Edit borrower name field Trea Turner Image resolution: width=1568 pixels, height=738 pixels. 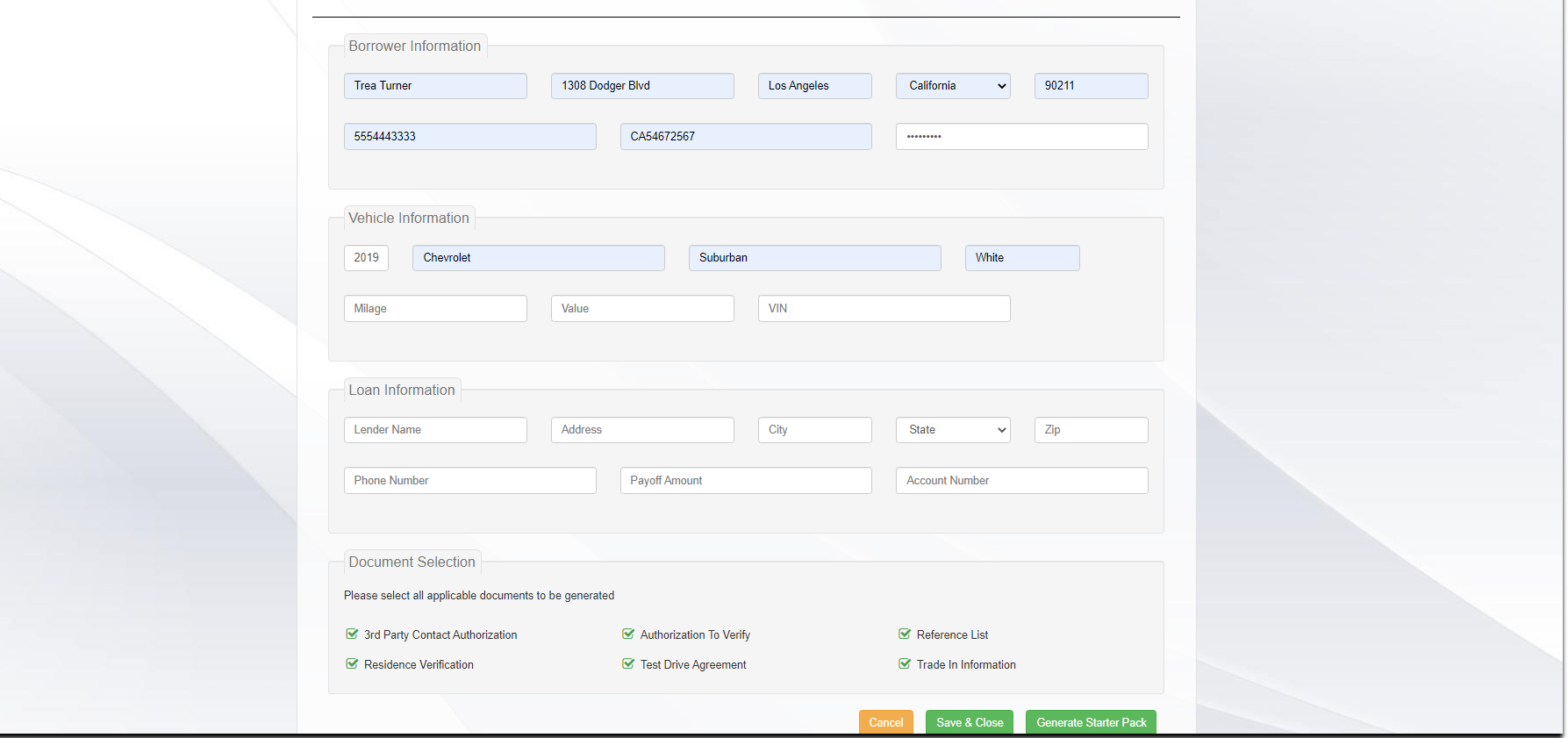pos(435,86)
